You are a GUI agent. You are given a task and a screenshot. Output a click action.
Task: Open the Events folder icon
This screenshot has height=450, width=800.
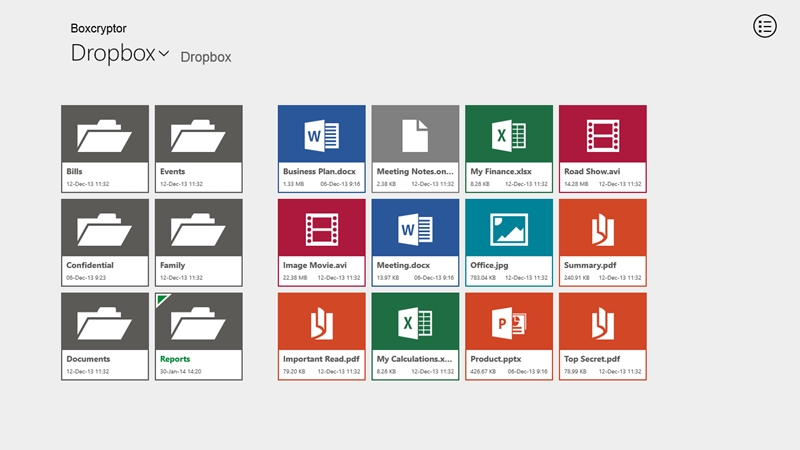[198, 136]
